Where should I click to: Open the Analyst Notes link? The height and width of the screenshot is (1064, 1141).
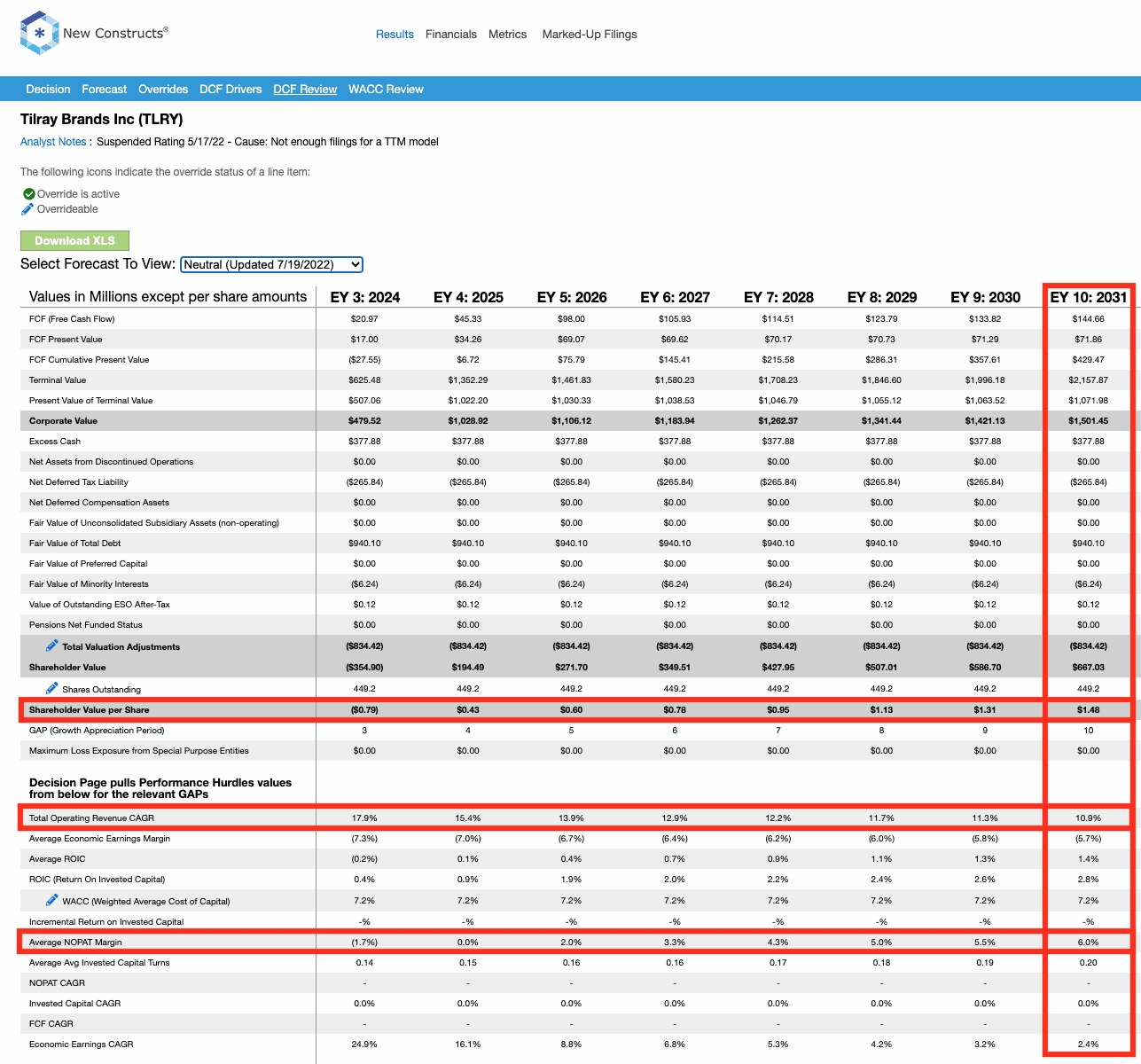click(53, 142)
